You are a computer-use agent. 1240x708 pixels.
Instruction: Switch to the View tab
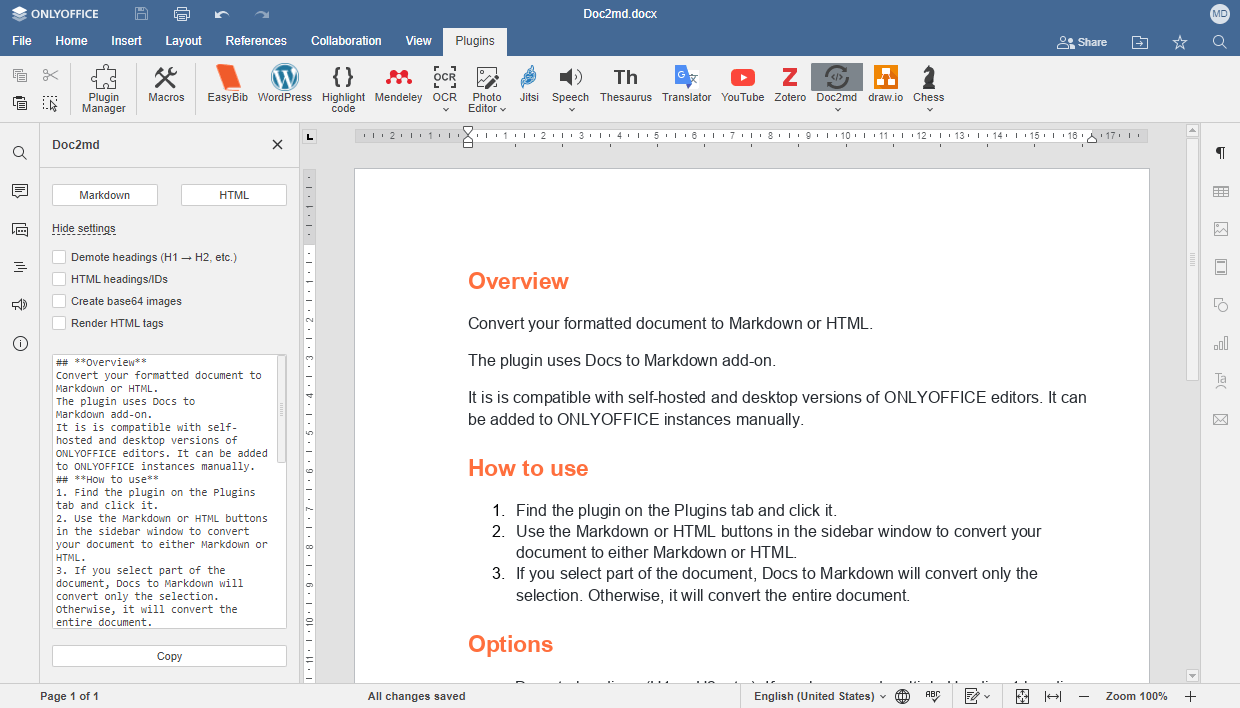(x=418, y=41)
